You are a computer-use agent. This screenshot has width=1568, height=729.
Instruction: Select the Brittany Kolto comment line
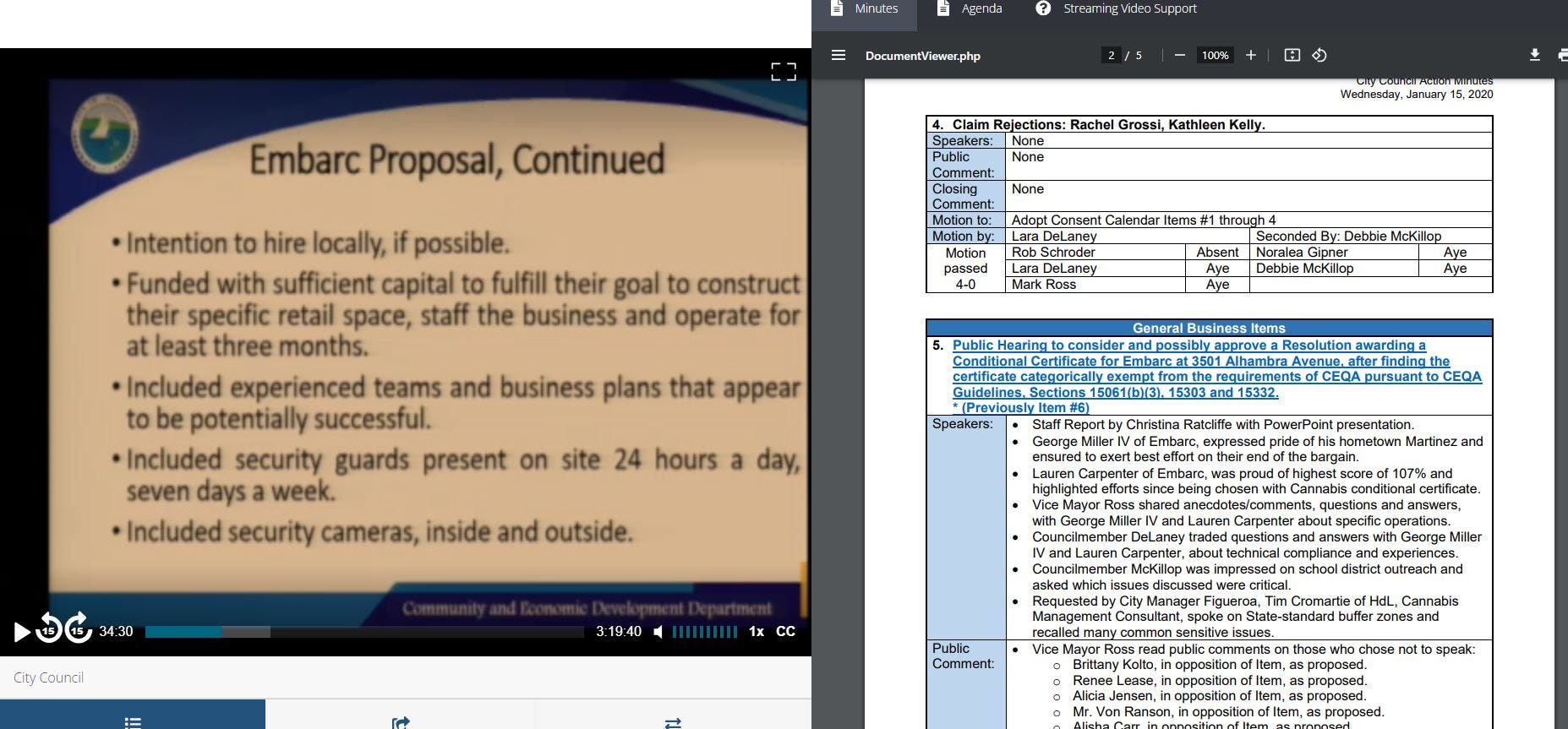[x=1219, y=664]
